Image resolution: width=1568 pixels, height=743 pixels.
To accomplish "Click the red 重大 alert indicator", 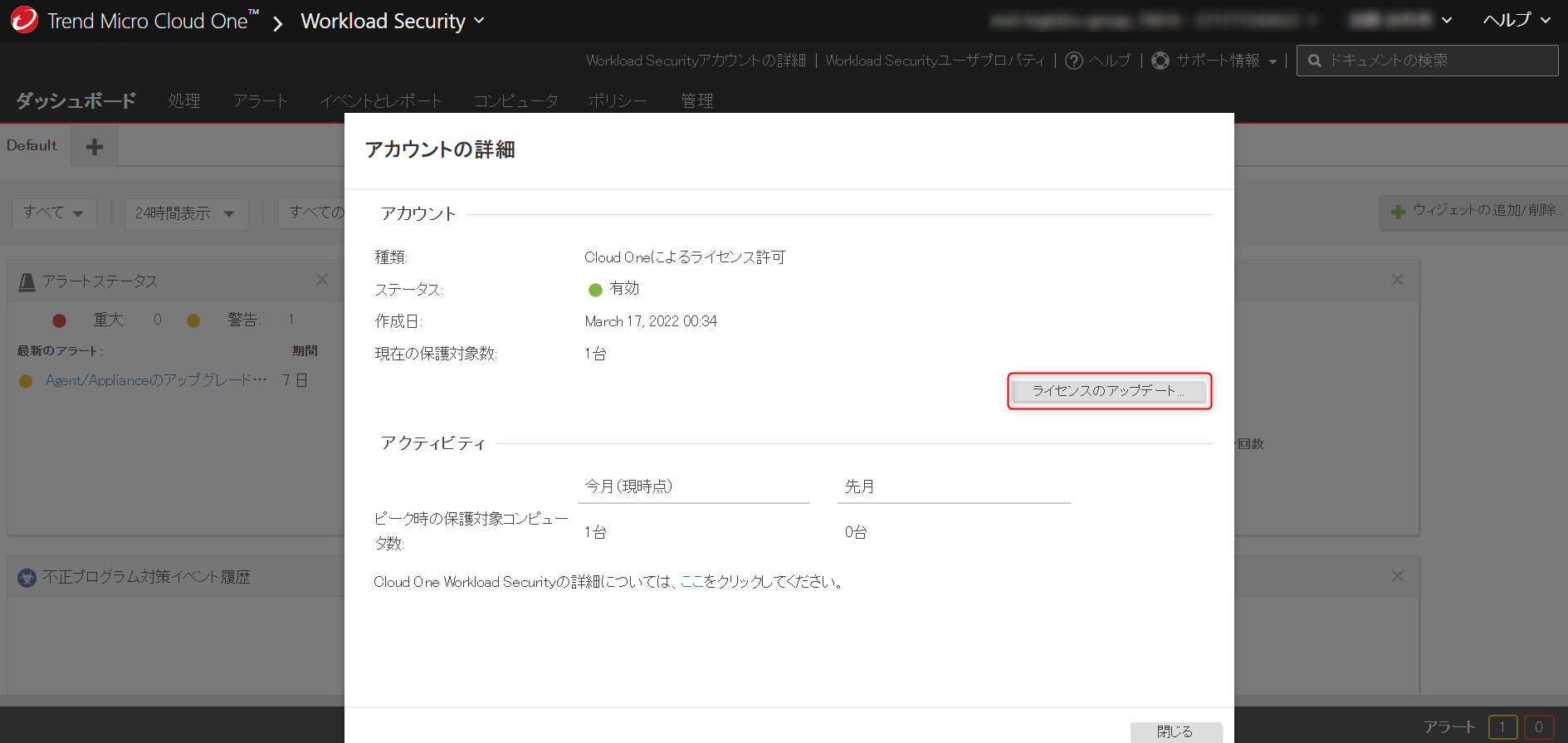I will click(59, 320).
